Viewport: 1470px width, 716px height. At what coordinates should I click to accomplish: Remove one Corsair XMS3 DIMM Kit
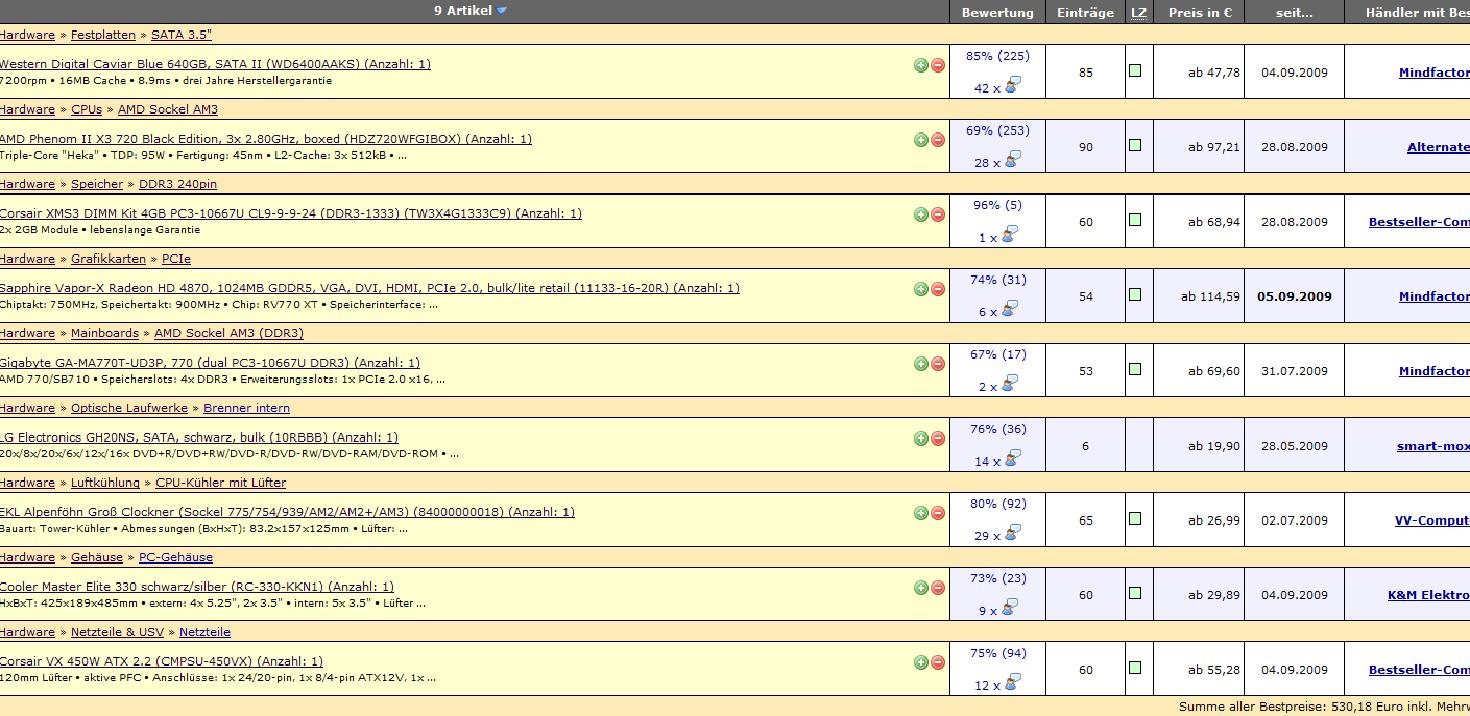(938, 214)
